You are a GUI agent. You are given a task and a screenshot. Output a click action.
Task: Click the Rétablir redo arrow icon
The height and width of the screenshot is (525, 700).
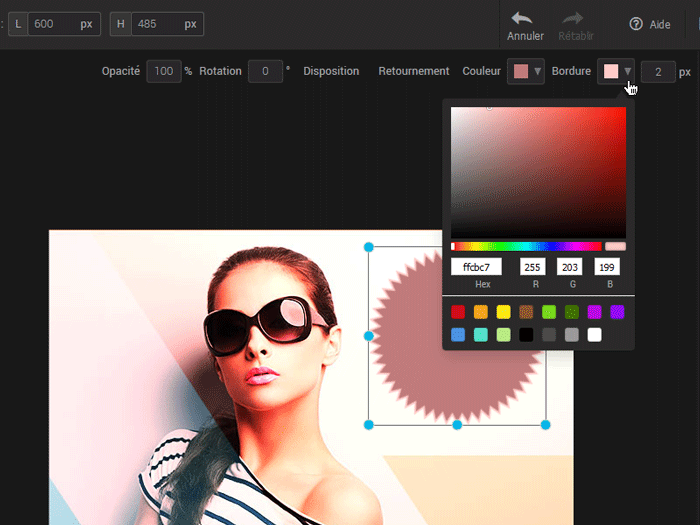tap(572, 18)
